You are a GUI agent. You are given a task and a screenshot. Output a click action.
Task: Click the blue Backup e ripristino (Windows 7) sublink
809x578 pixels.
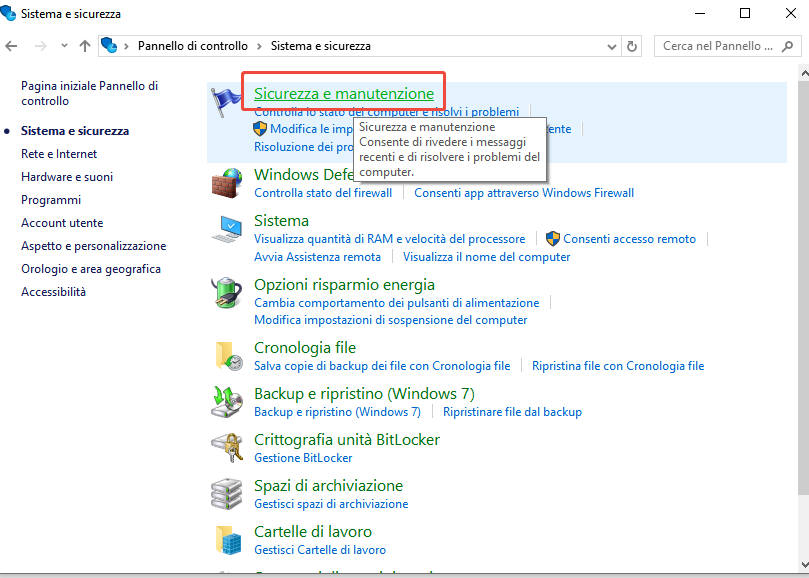tap(337, 412)
